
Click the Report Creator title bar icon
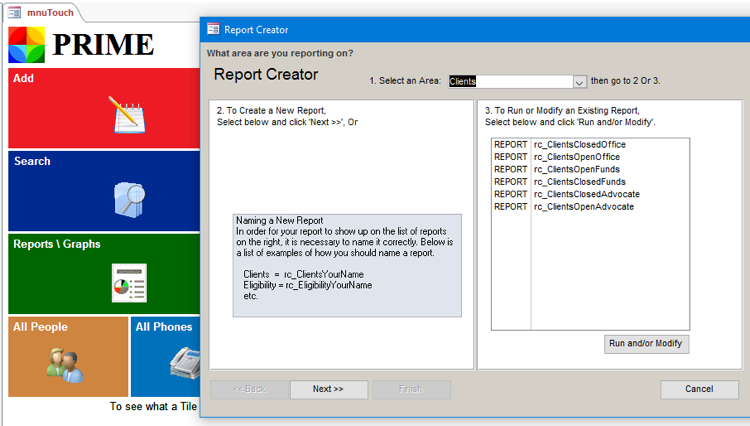[x=213, y=30]
